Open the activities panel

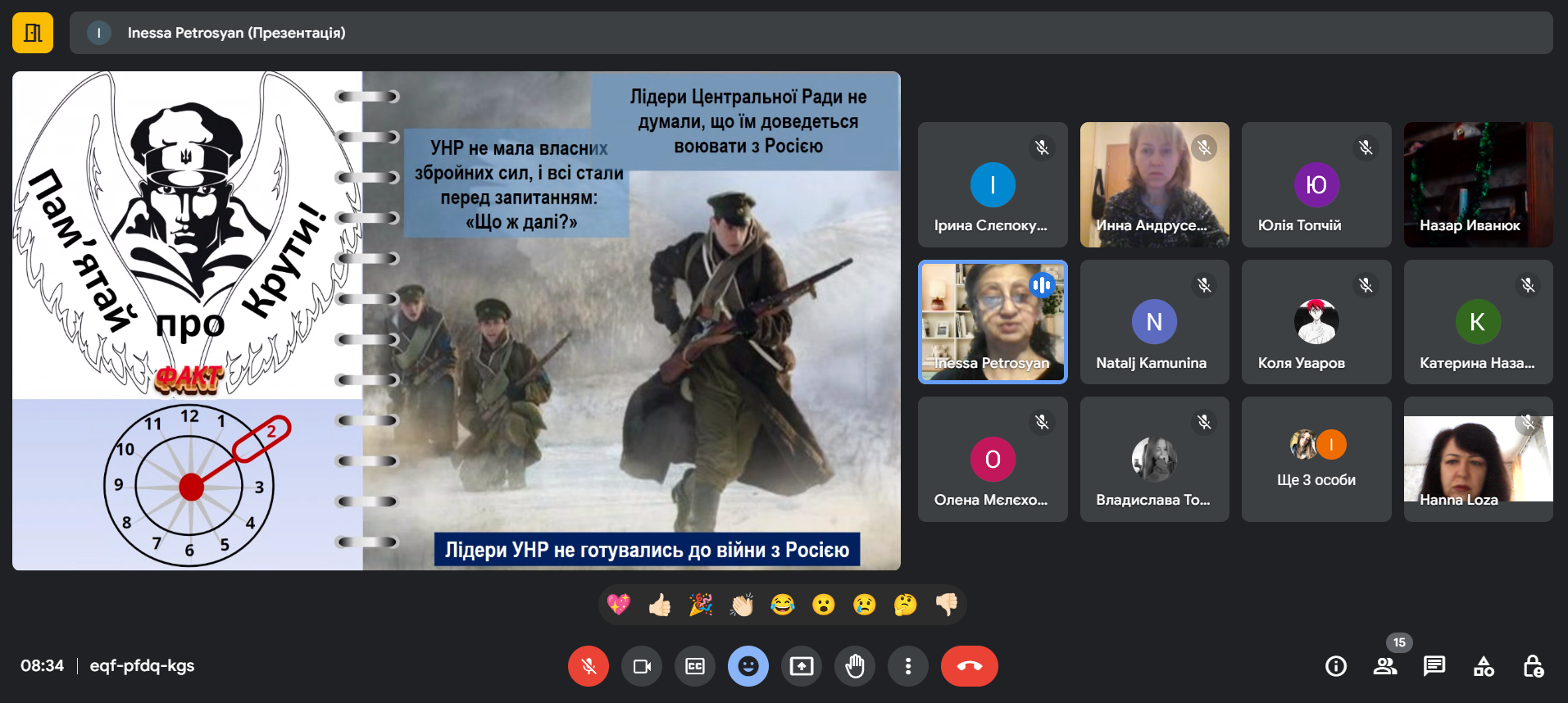(1483, 666)
